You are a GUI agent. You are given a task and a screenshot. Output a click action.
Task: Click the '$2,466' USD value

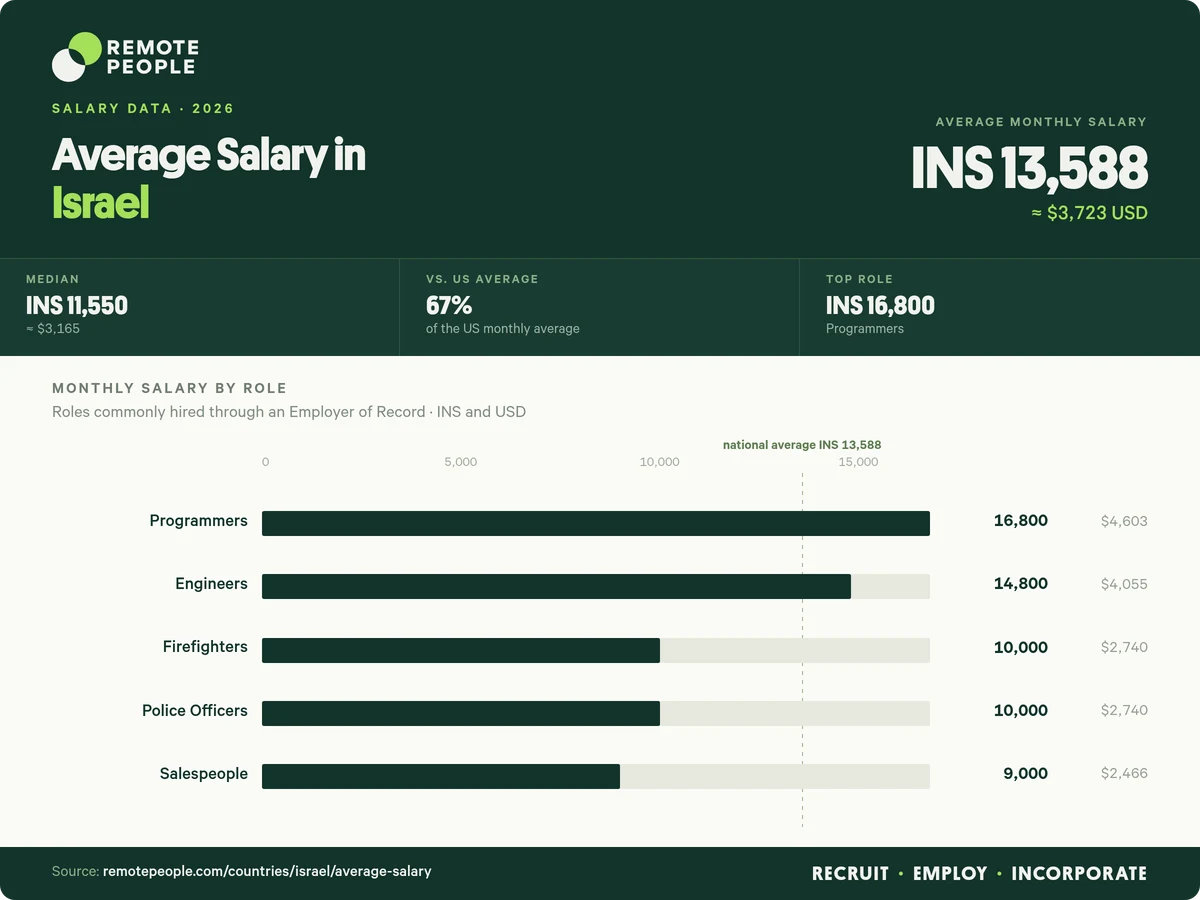pyautogui.click(x=1124, y=774)
